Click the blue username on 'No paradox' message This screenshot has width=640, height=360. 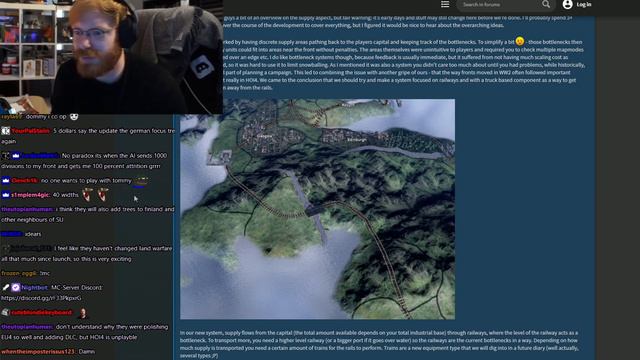(40, 156)
